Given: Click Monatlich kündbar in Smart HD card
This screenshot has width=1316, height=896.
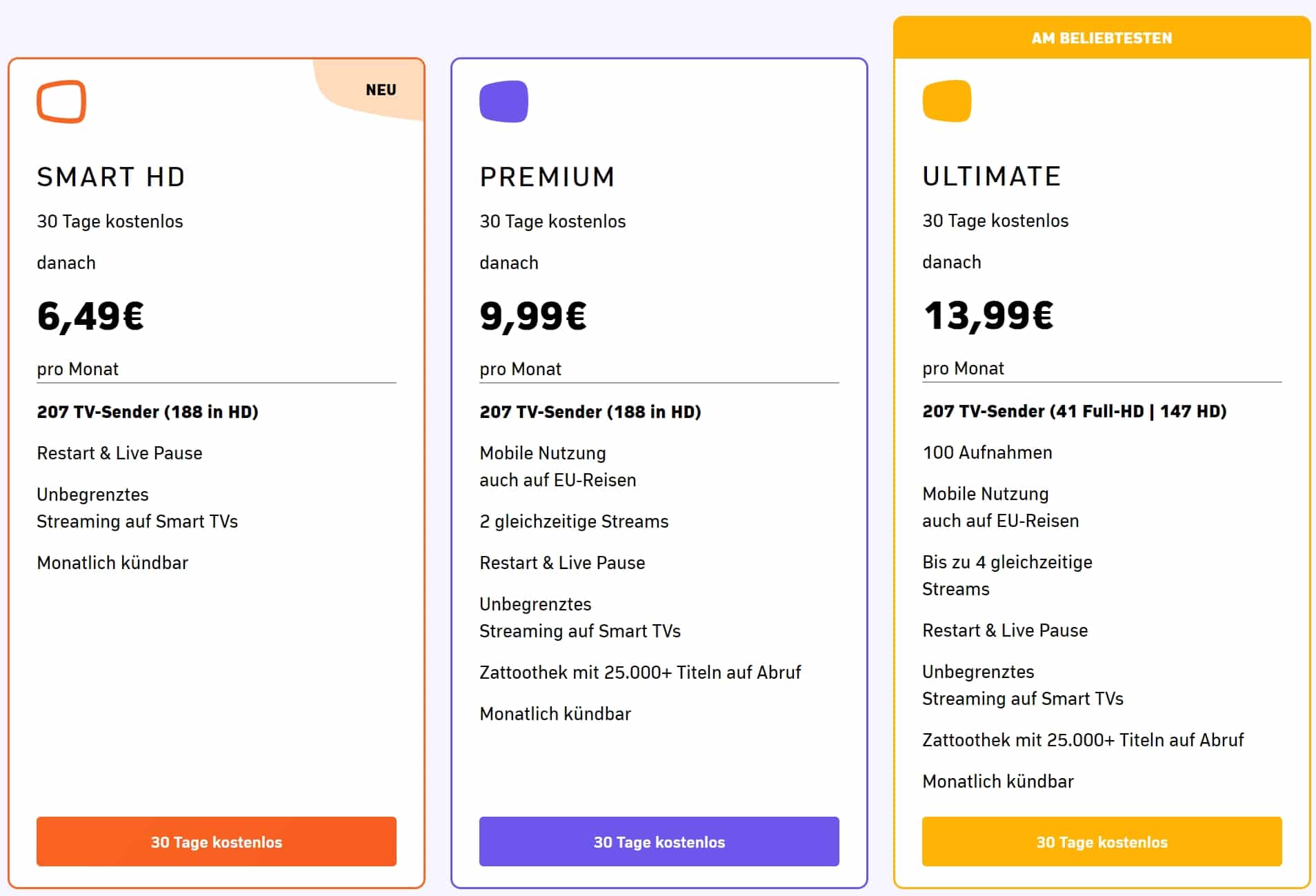Looking at the screenshot, I should tap(112, 563).
